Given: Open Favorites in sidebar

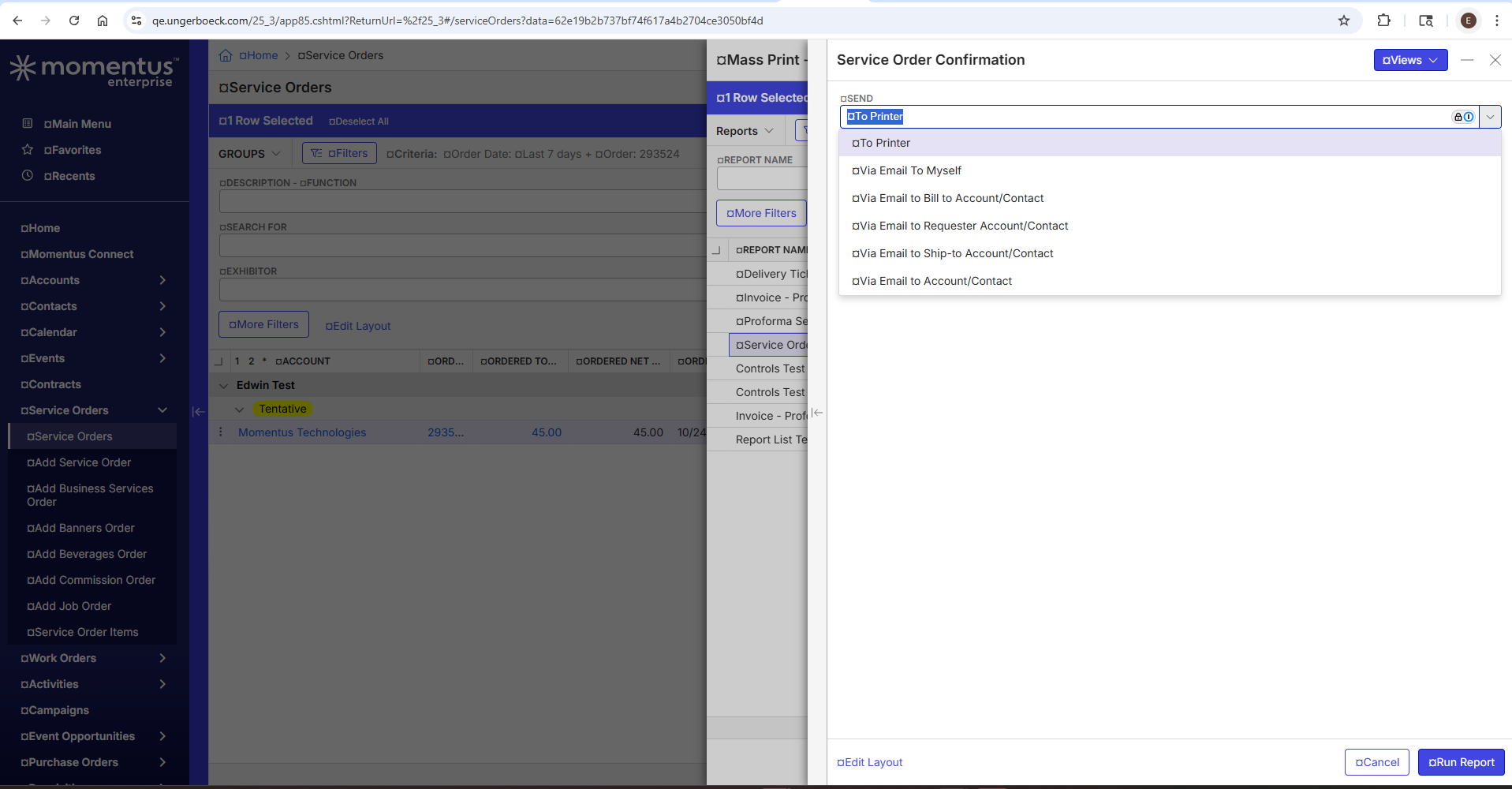Looking at the screenshot, I should click(73, 150).
